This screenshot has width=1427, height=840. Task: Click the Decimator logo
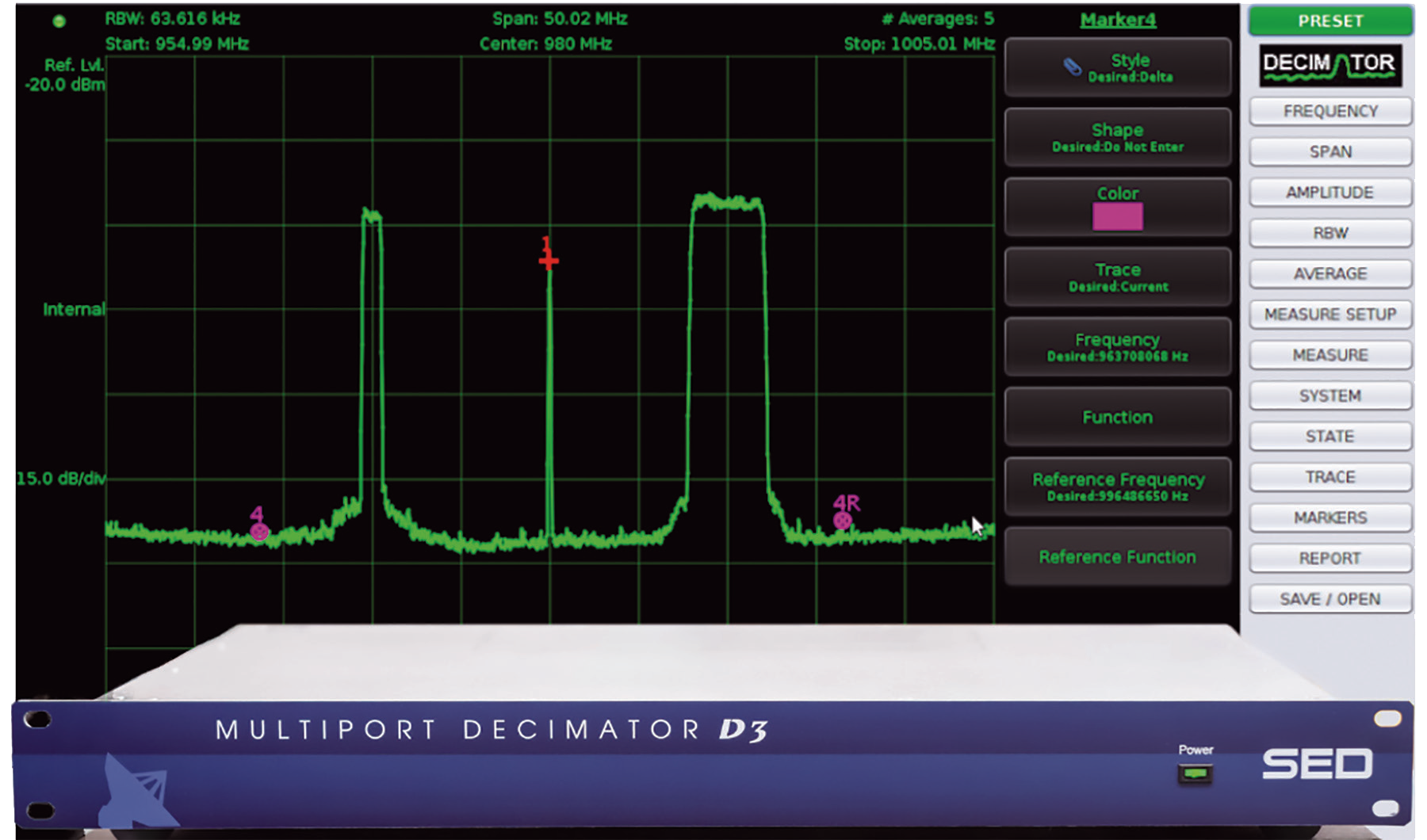click(x=1330, y=66)
